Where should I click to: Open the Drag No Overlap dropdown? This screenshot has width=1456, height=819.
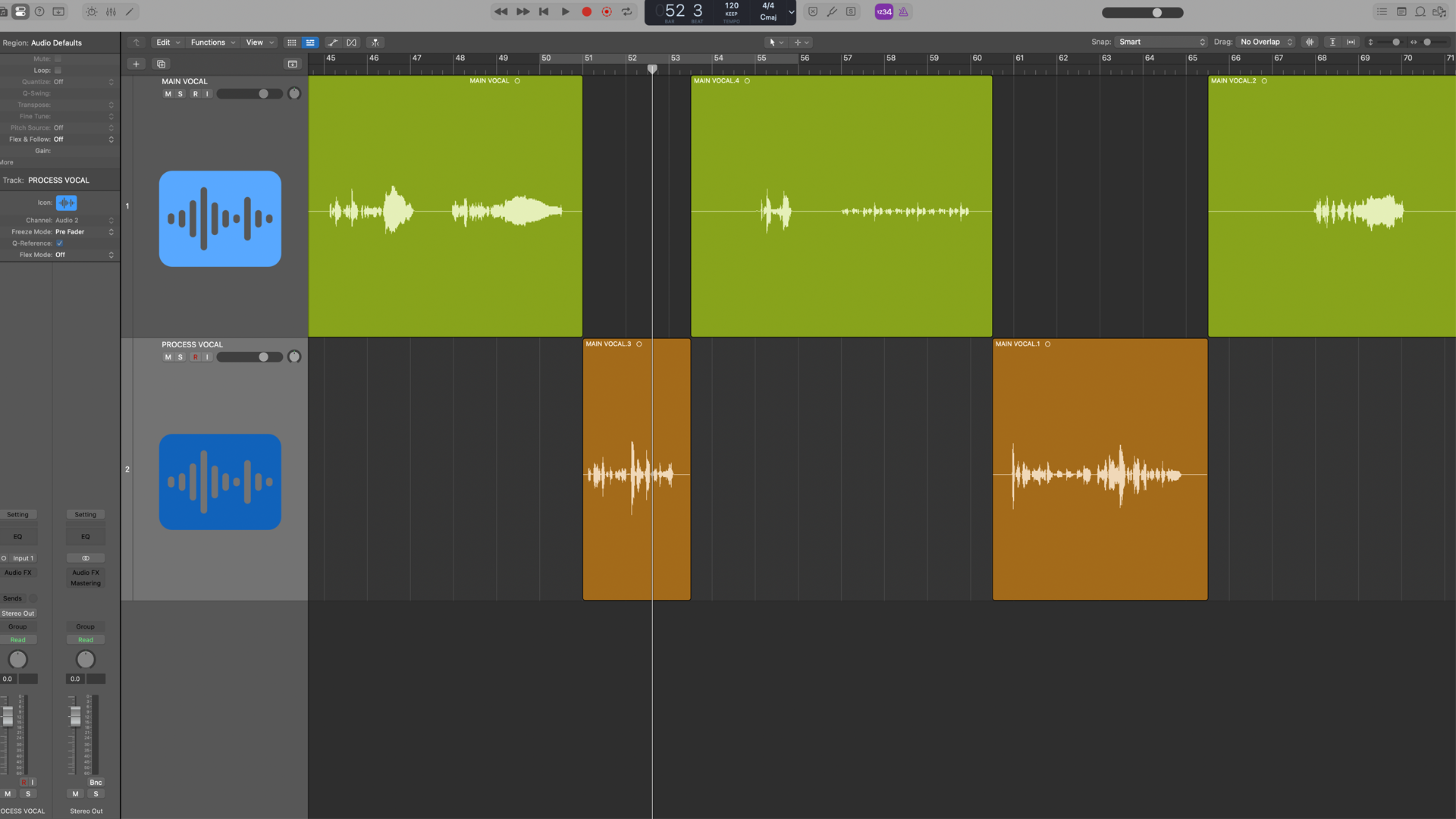point(1266,42)
